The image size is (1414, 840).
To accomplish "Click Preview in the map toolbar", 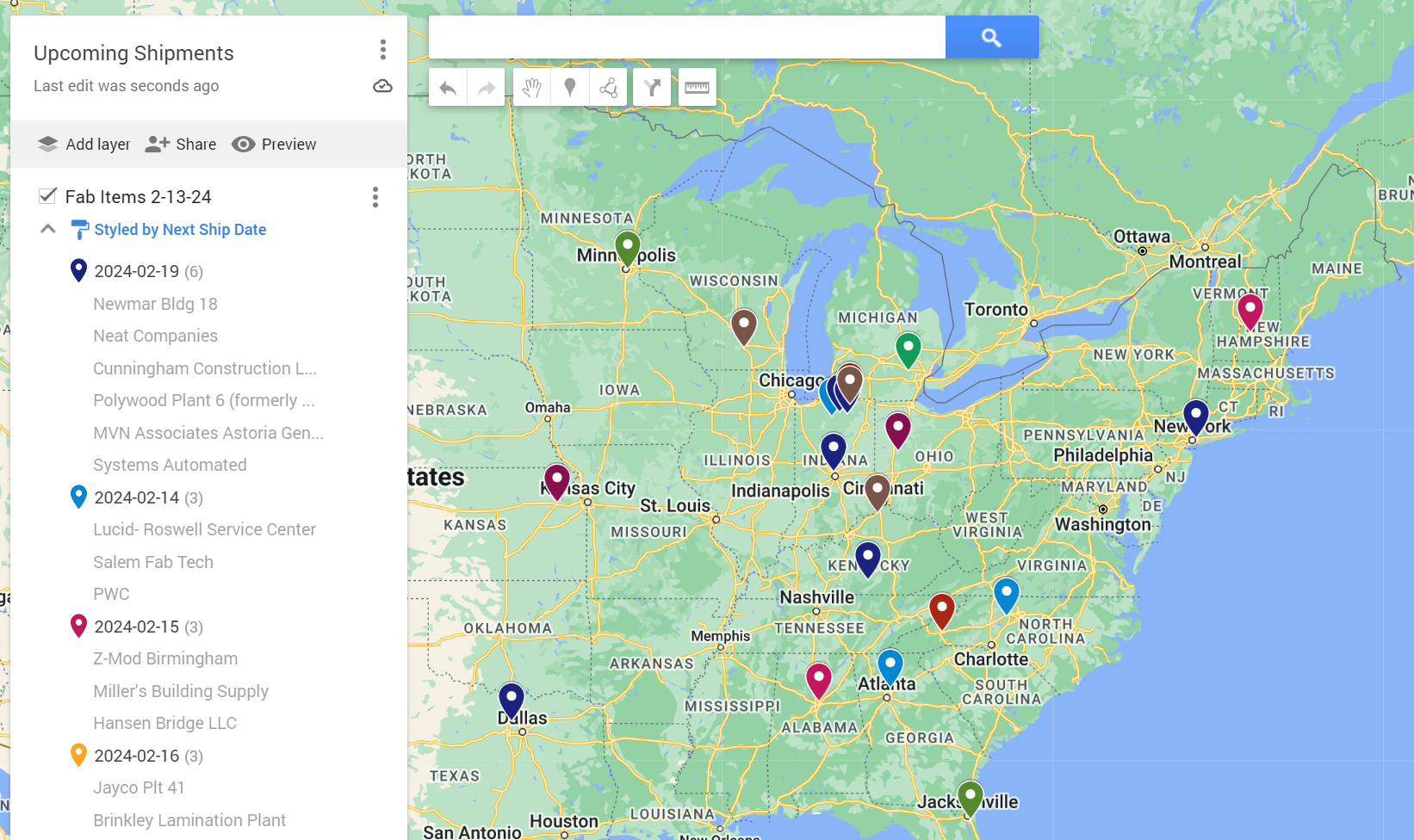I will coord(274,144).
